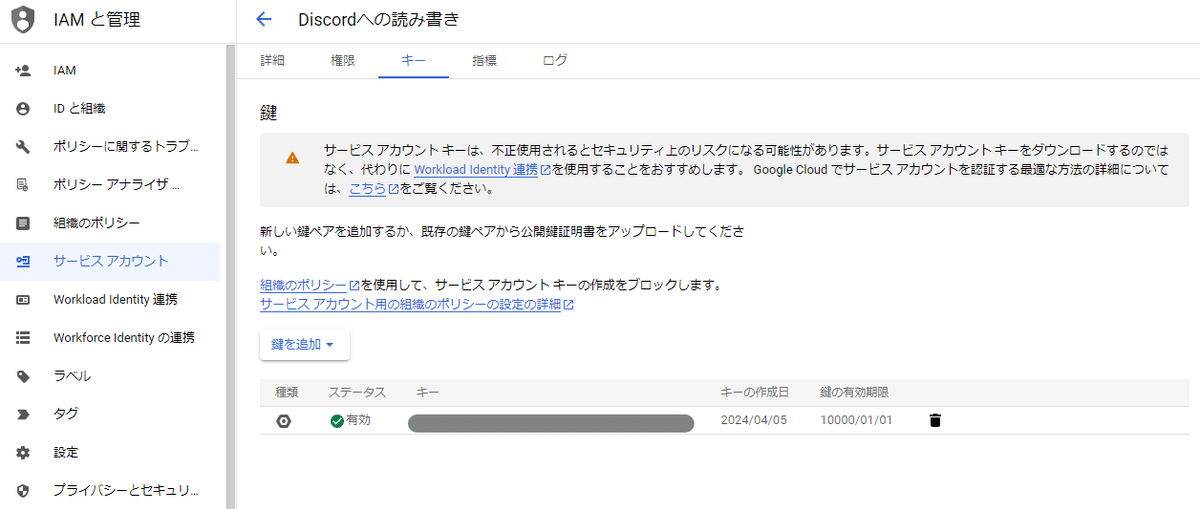The width and height of the screenshot is (1200, 509).
Task: Click the キー column header
Action: click(428, 392)
